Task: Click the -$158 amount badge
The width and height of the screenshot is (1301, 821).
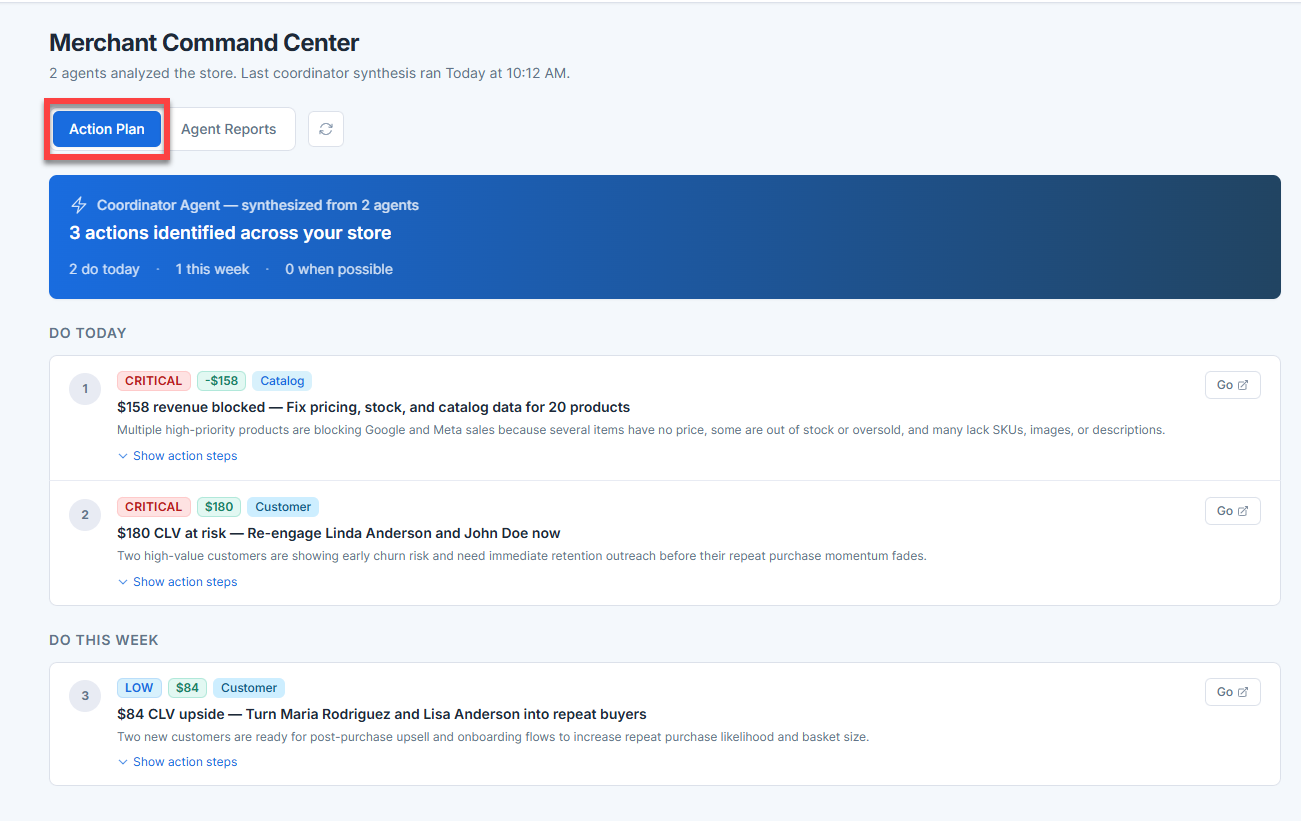Action: click(x=221, y=381)
